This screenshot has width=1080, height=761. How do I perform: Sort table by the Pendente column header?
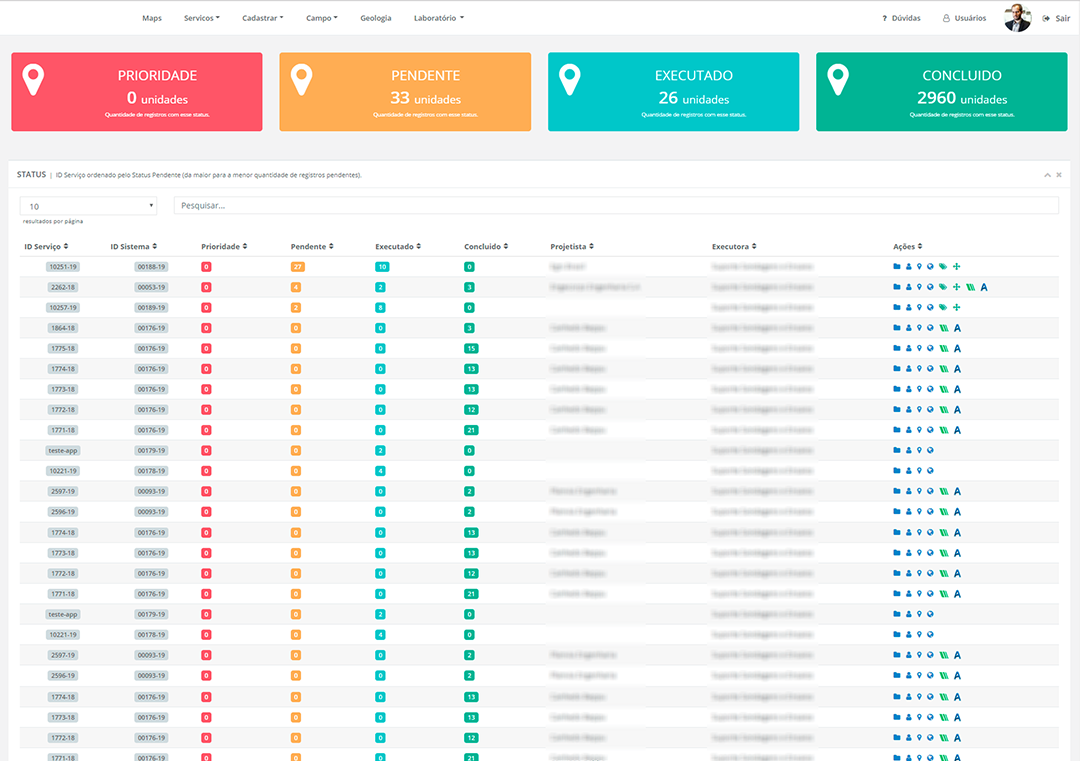(x=311, y=246)
